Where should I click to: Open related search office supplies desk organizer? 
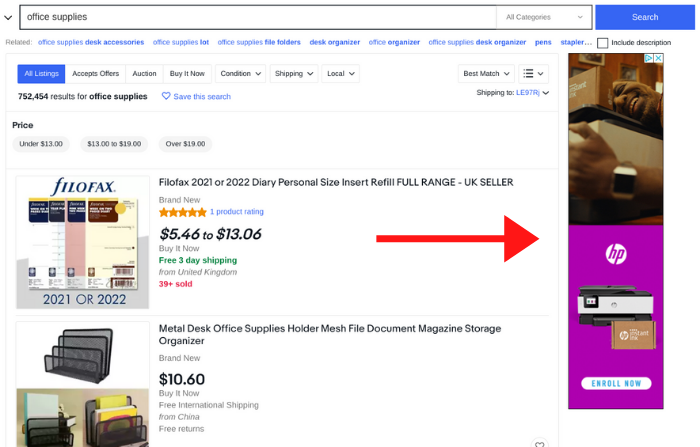477,42
